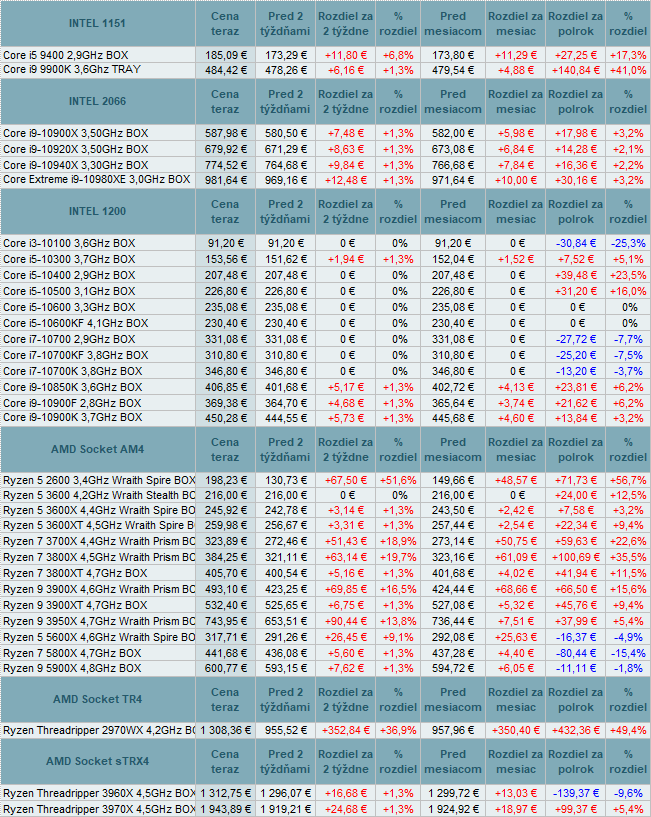Click the -25,3% percent difference
Screen dimensions: 651x817
(x=628, y=243)
